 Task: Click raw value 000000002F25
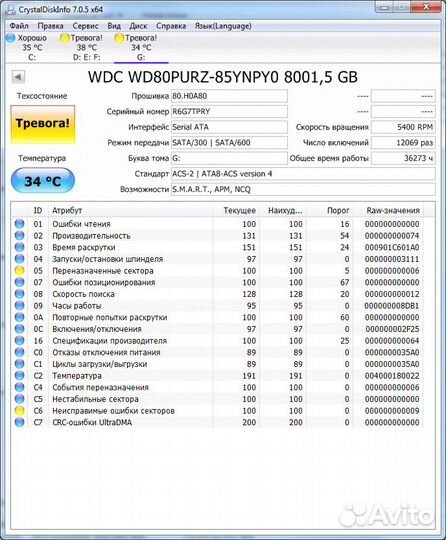point(392,329)
